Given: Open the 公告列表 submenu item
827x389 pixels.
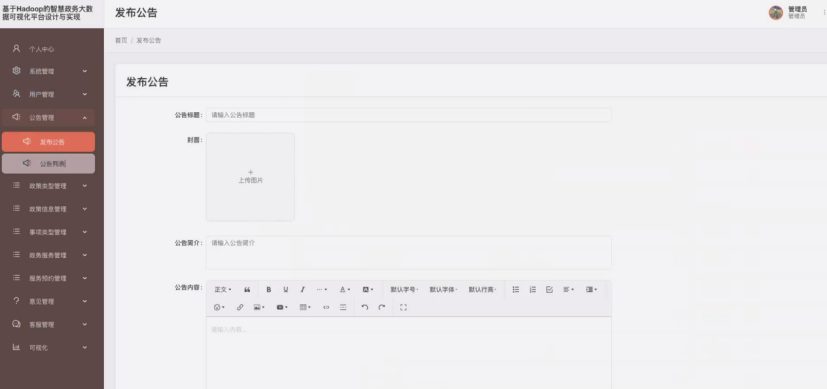Looking at the screenshot, I should coord(49,164).
